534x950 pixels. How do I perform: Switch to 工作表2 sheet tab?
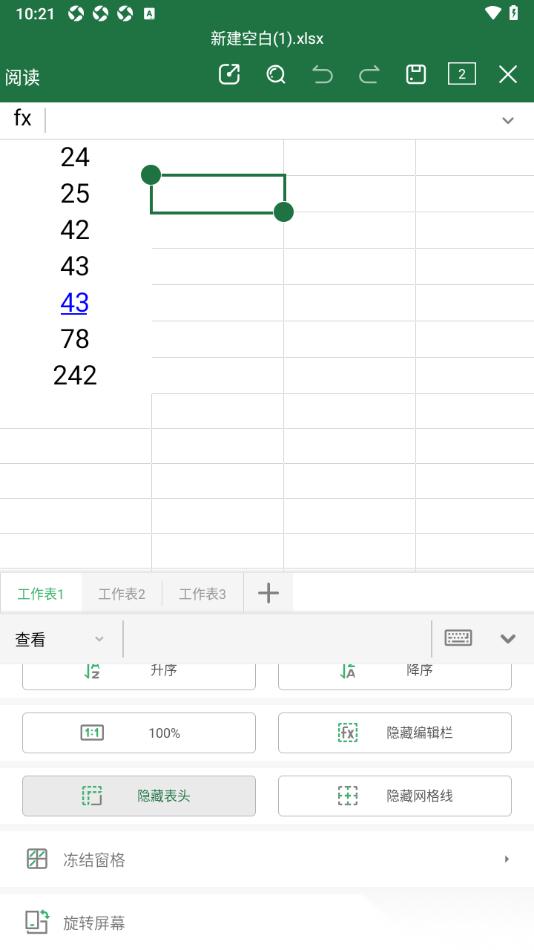[x=122, y=594]
